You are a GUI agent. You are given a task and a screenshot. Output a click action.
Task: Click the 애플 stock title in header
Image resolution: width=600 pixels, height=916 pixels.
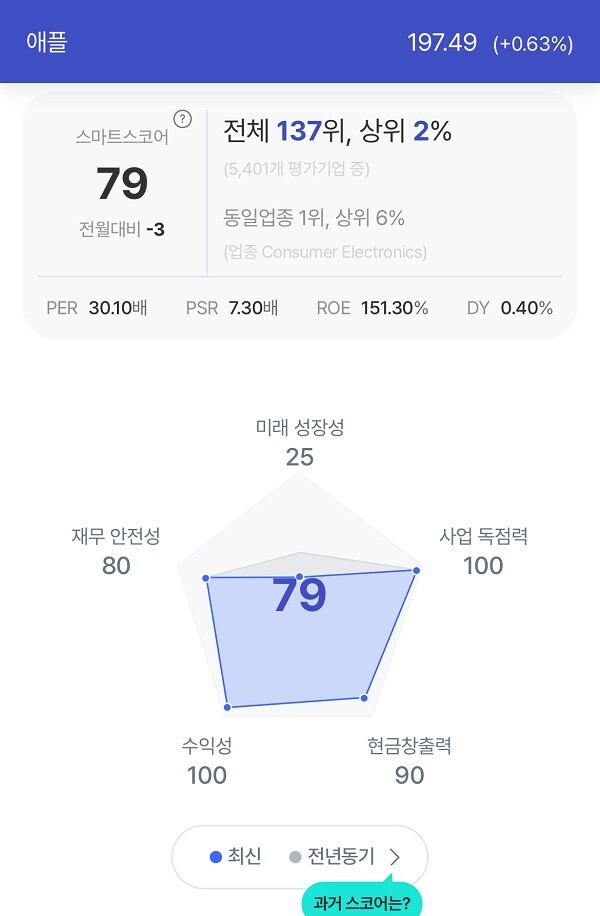[47, 42]
